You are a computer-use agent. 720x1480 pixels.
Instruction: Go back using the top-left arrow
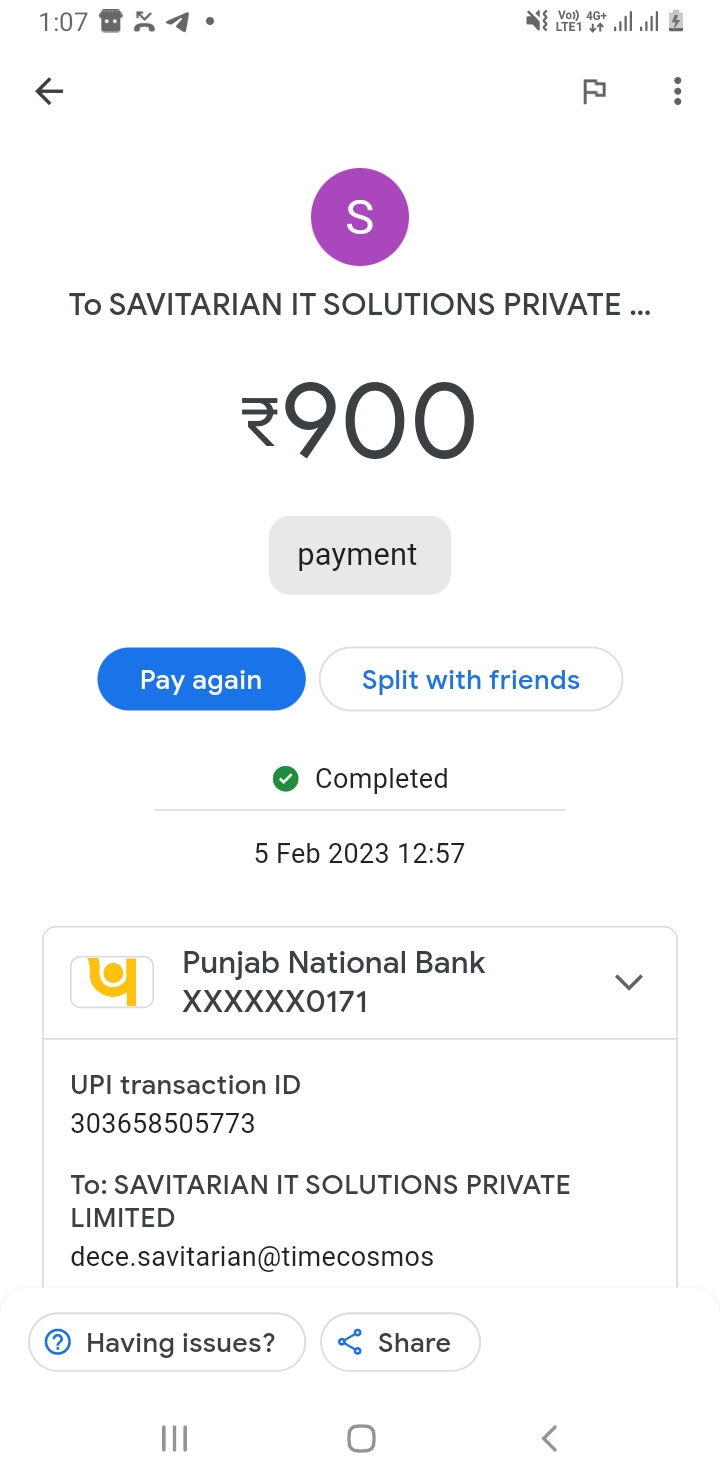[x=49, y=92]
